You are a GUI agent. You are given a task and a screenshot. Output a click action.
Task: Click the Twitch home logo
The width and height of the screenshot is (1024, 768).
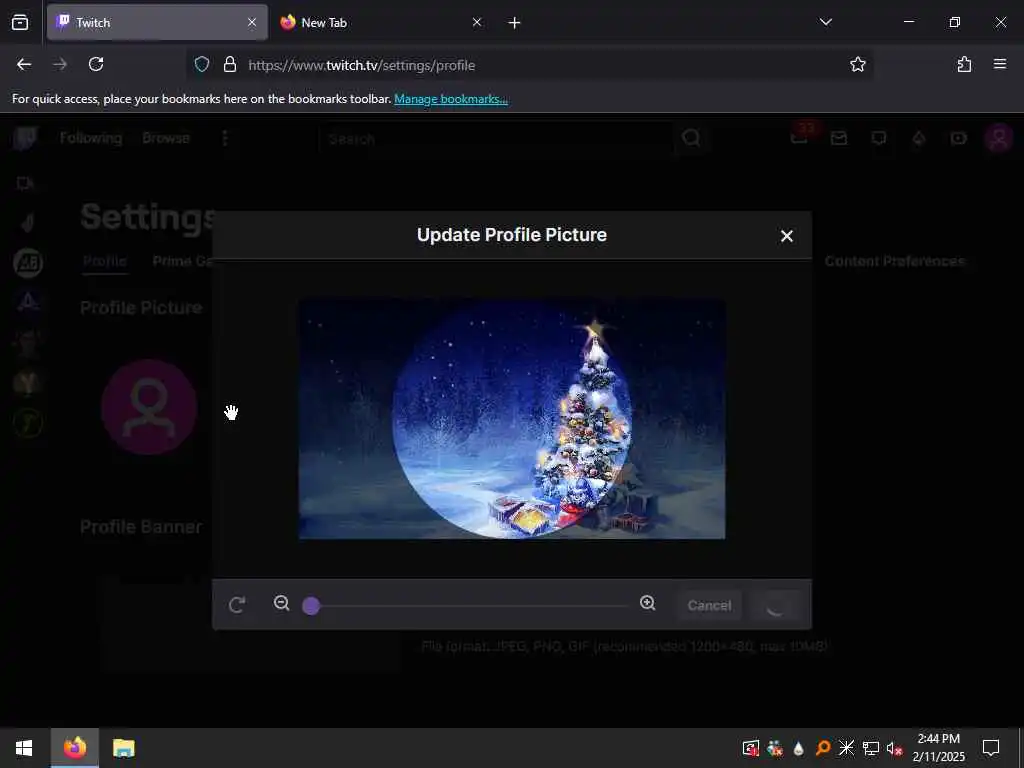tap(25, 138)
